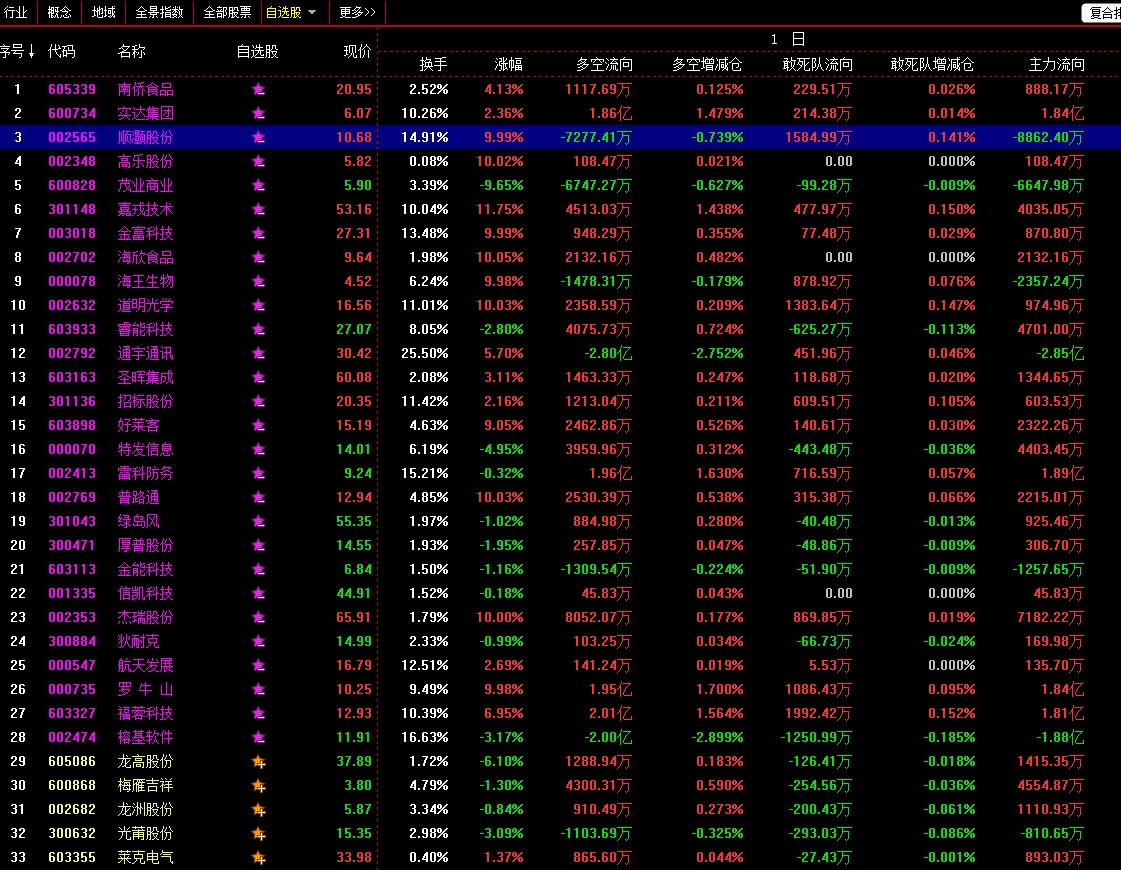Toggle watchlist star for 实达集团
The width and height of the screenshot is (1121, 870).
click(x=258, y=114)
